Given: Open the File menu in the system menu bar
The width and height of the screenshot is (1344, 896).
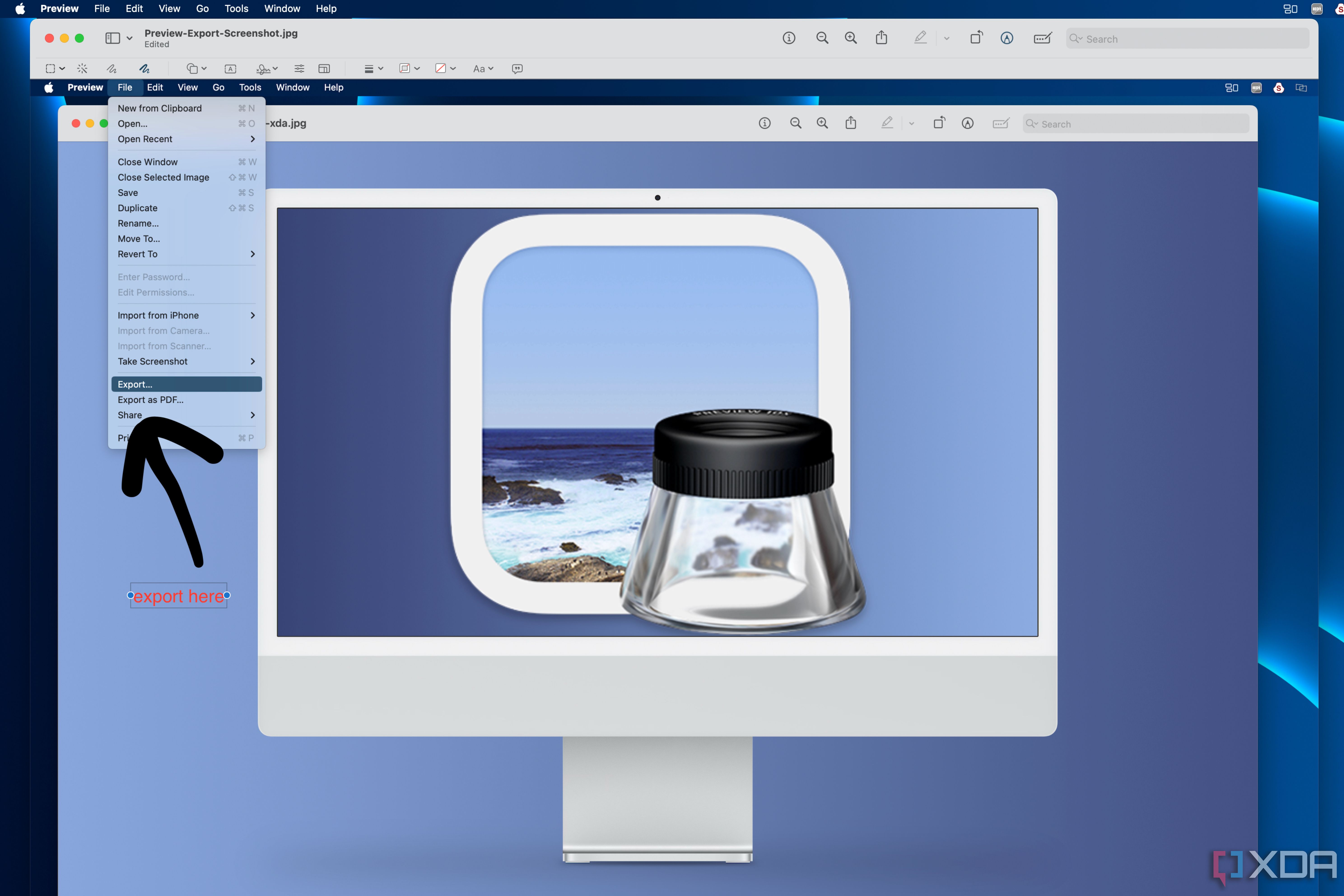Looking at the screenshot, I should (102, 9).
